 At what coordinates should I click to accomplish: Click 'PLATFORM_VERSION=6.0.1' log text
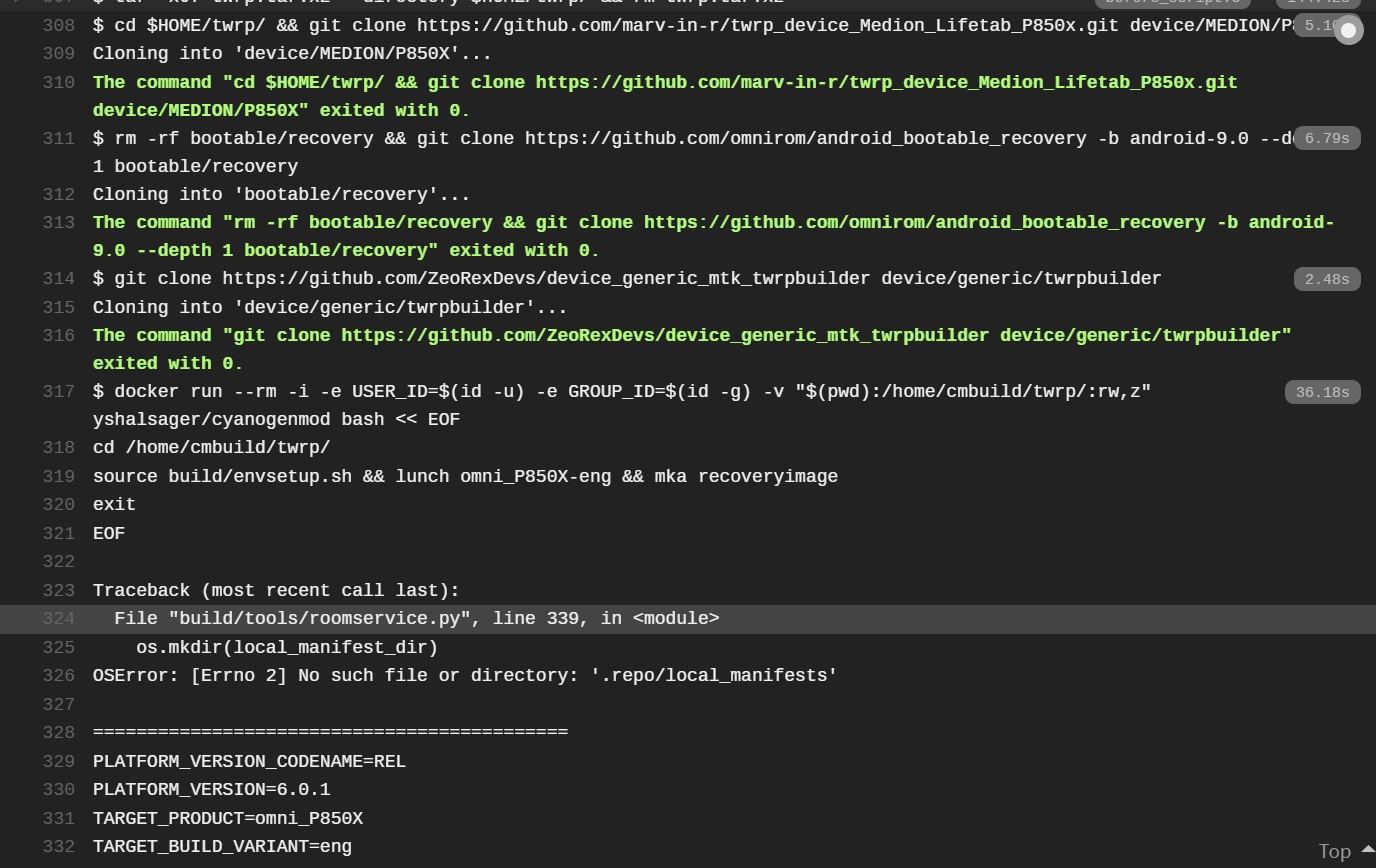click(211, 790)
